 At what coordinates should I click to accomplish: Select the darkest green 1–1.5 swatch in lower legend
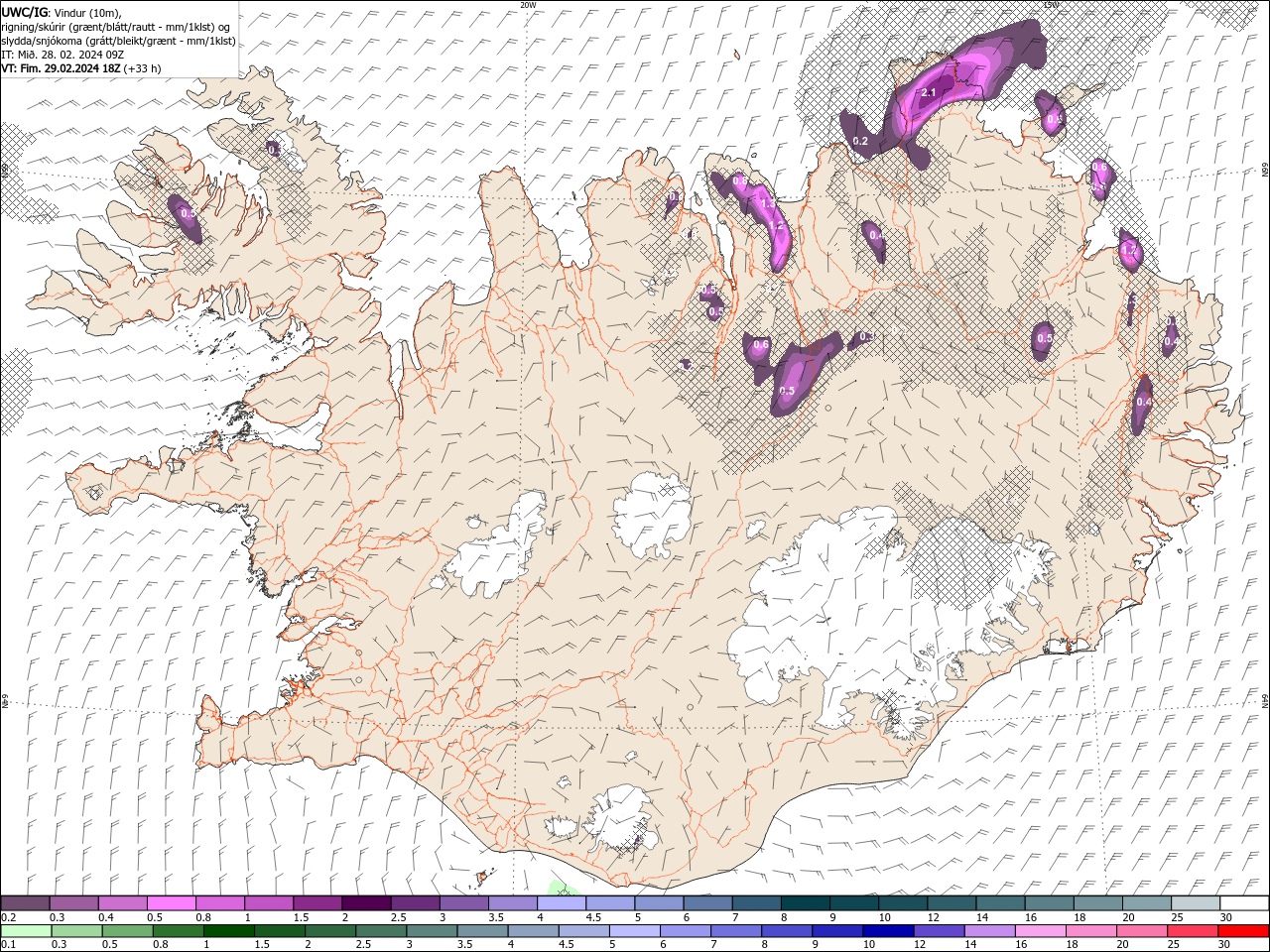click(x=229, y=931)
